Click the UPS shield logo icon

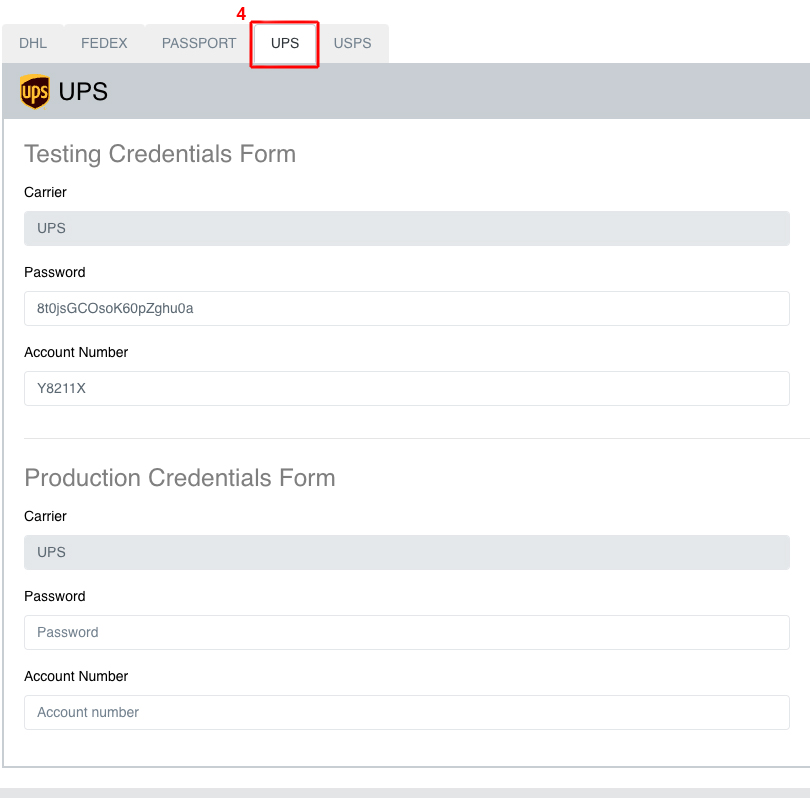point(35,92)
